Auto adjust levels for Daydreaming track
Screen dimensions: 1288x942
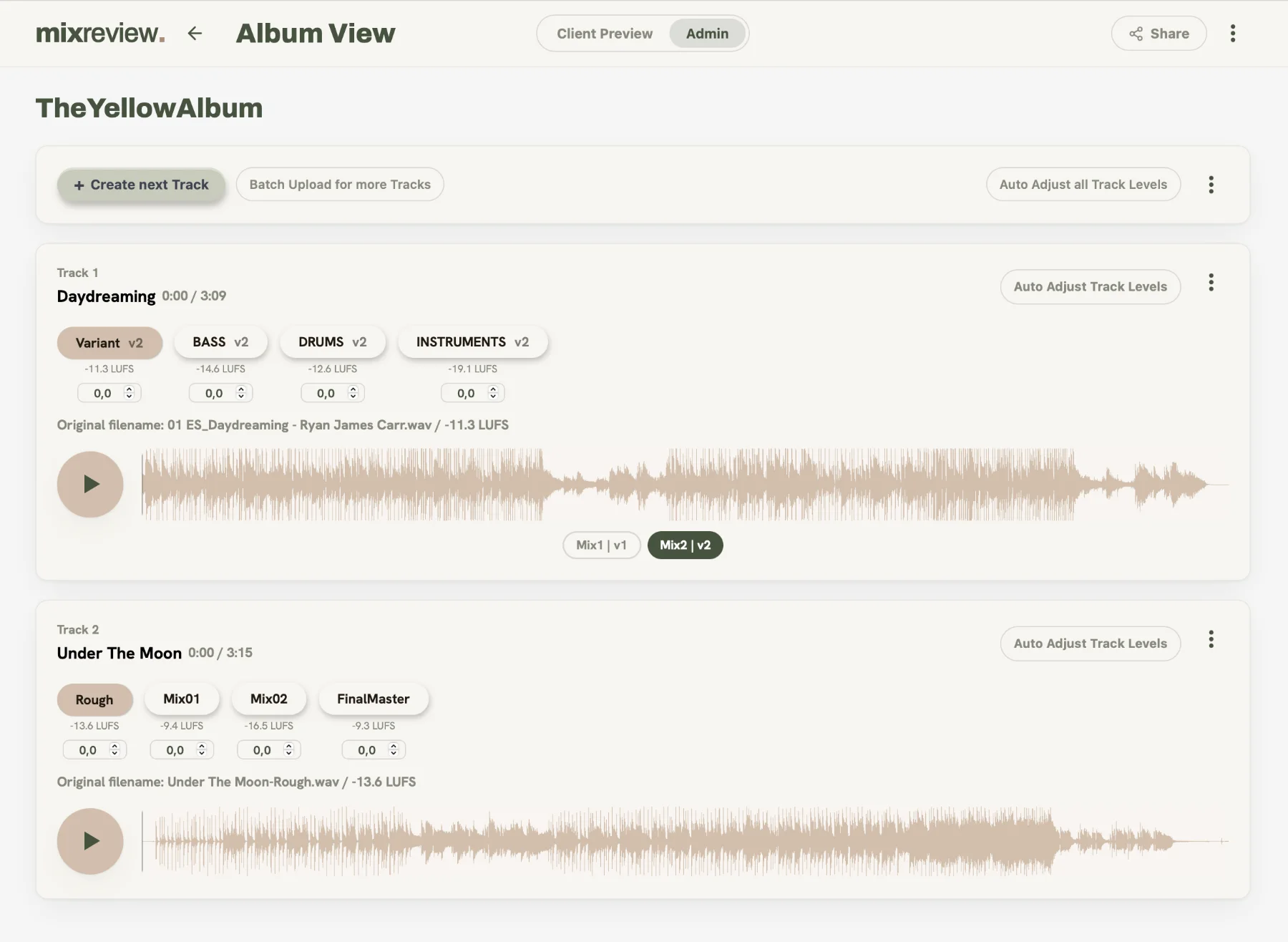click(x=1091, y=286)
